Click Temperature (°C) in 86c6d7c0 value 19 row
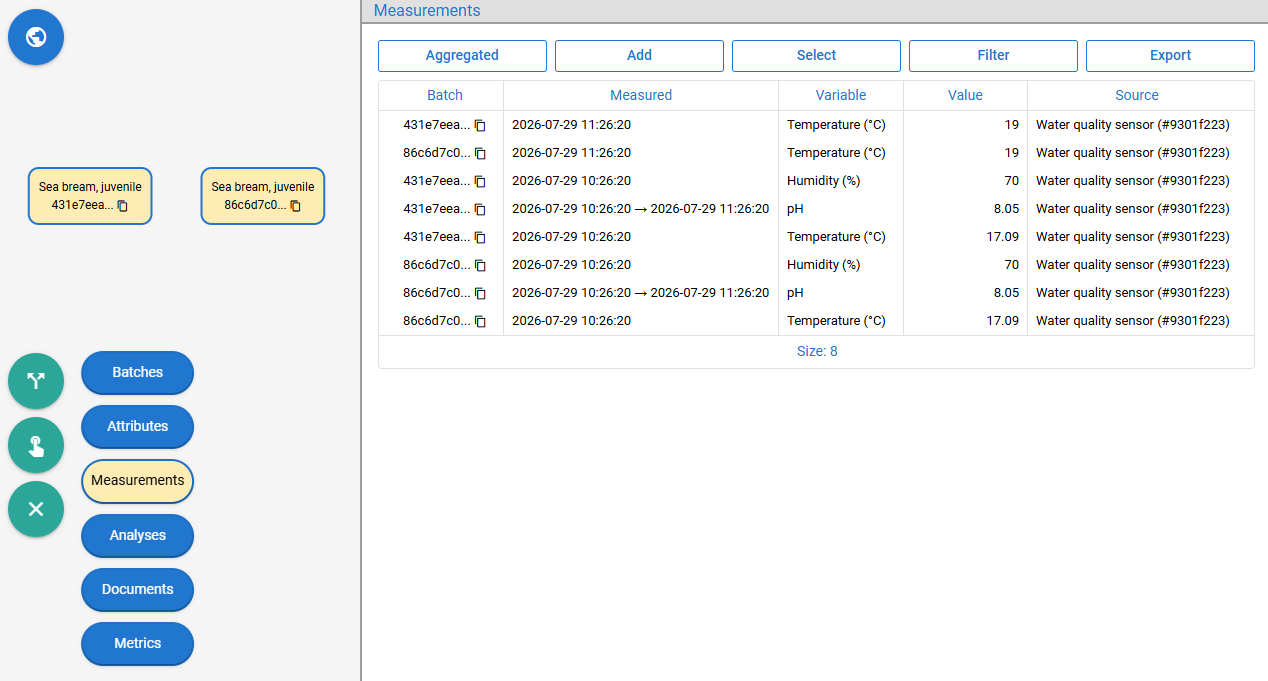This screenshot has height=681, width=1268. click(x=836, y=153)
